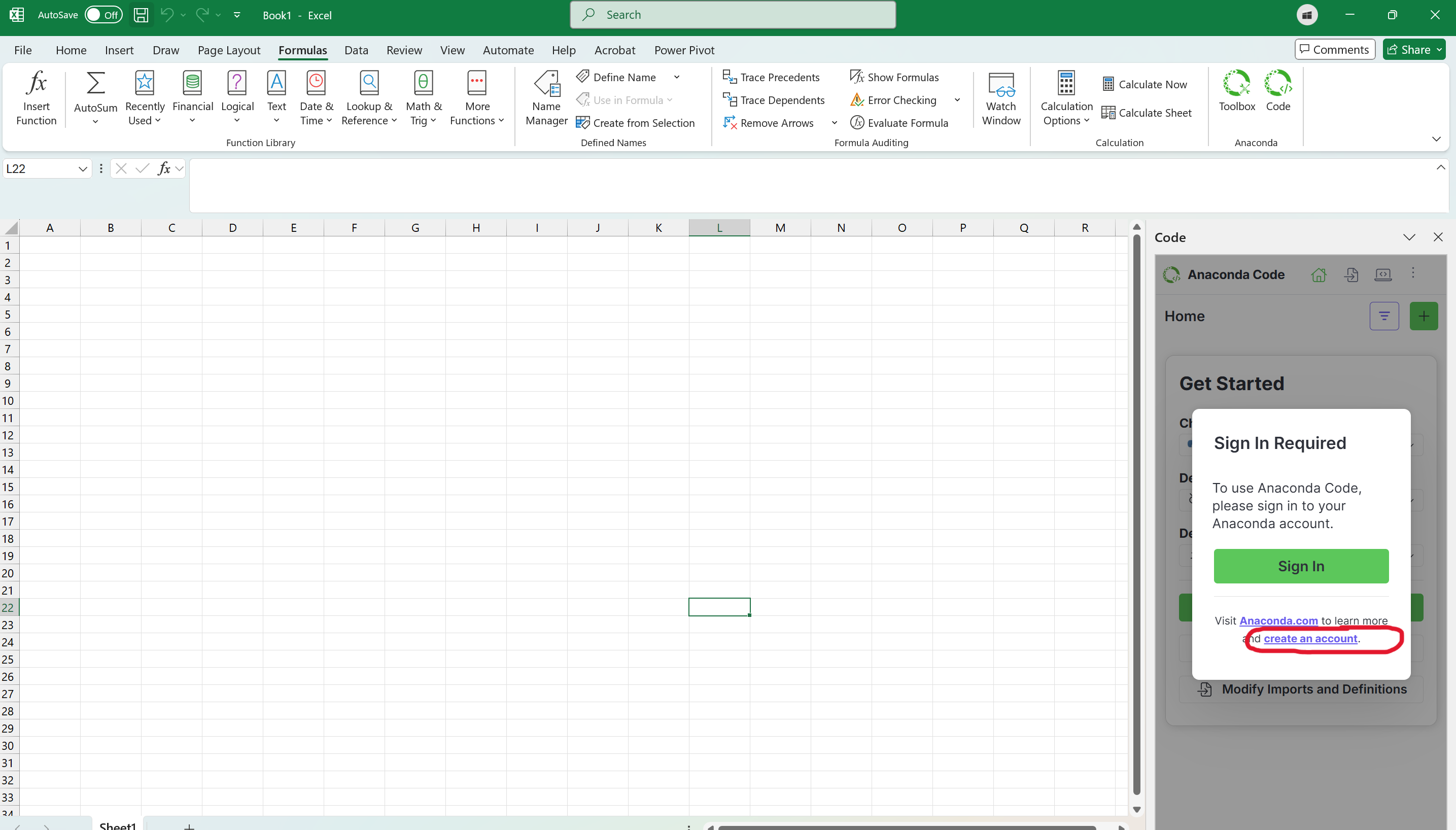This screenshot has height=830, width=1456.
Task: Click Trace Precedents
Action: 772,77
